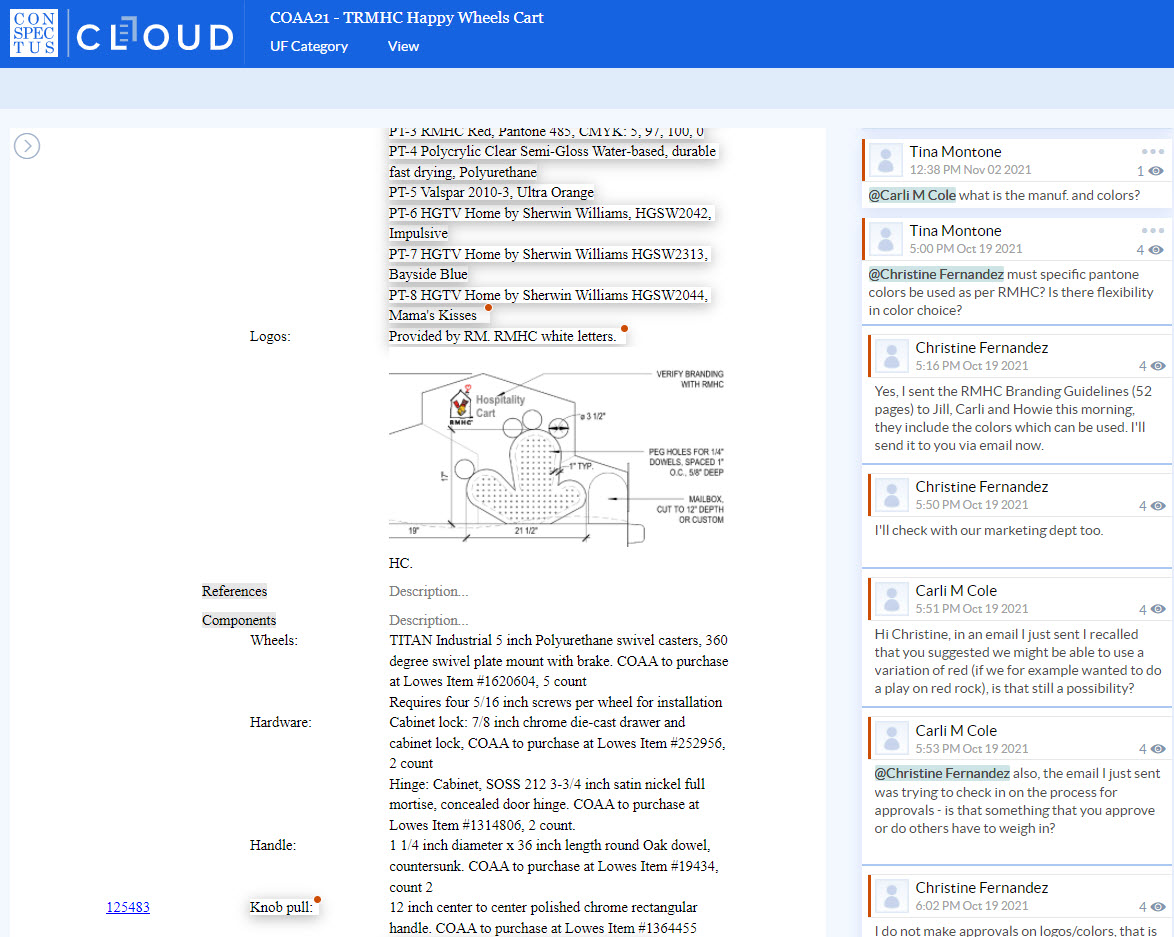Click the '12 inch center to center polished chrome' text
The width and height of the screenshot is (1174, 937).
(544, 918)
